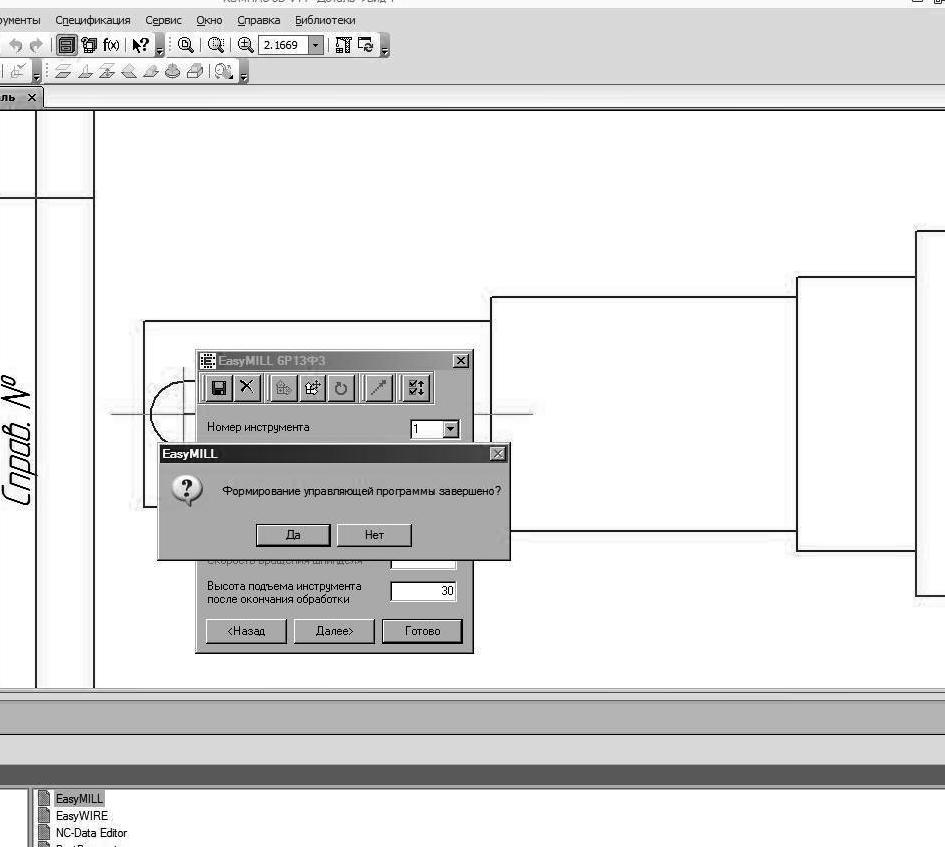Click the measurement tool icon in second toolbar
The width and height of the screenshot is (945, 847).
[224, 72]
